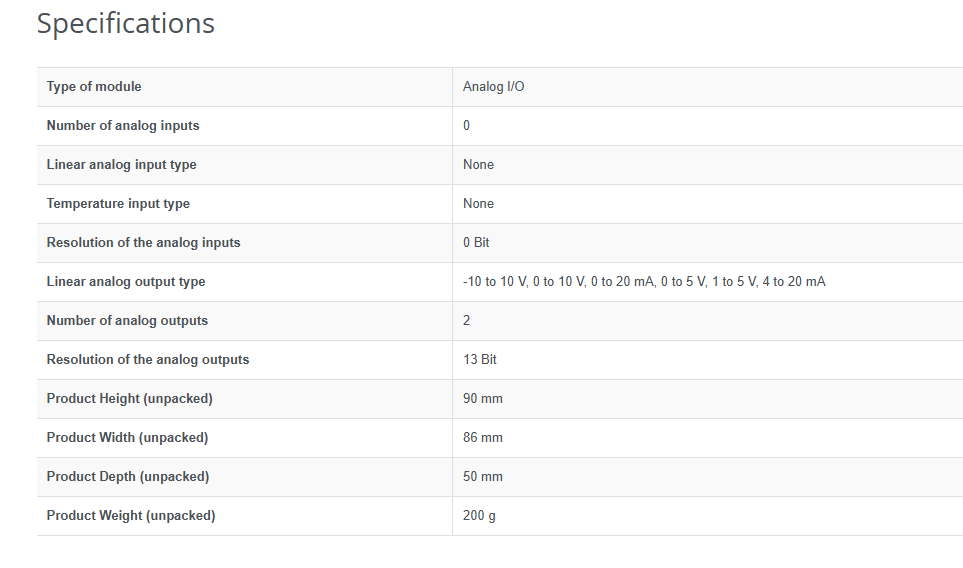Click the 'Analog I/O' value cell
This screenshot has height=568, width=963.
[493, 87]
